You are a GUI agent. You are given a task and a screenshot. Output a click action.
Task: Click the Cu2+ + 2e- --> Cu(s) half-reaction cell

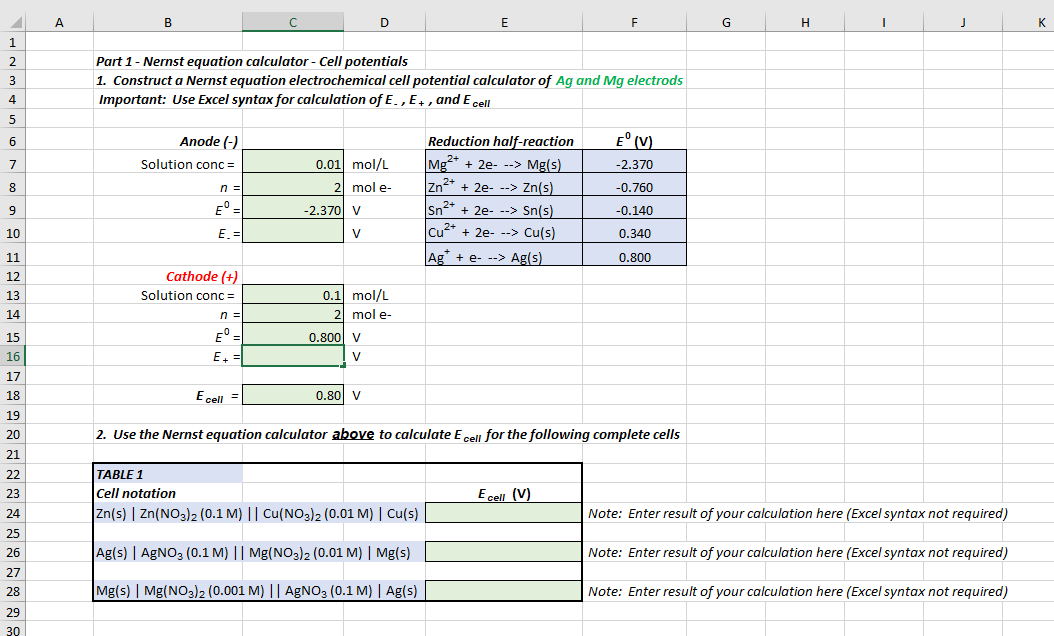[x=504, y=233]
